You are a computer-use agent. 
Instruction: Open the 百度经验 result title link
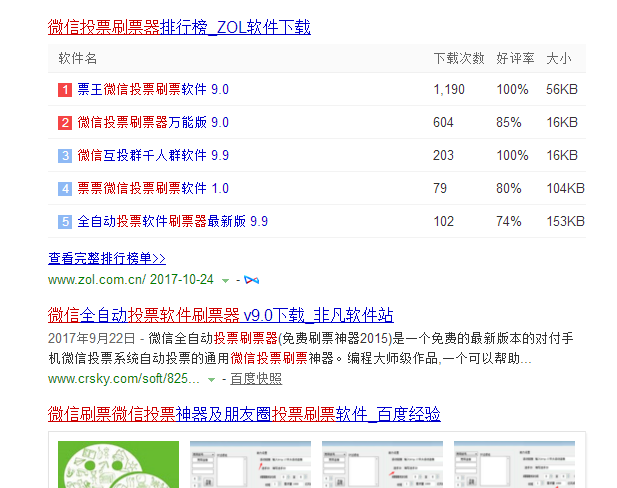tap(244, 414)
